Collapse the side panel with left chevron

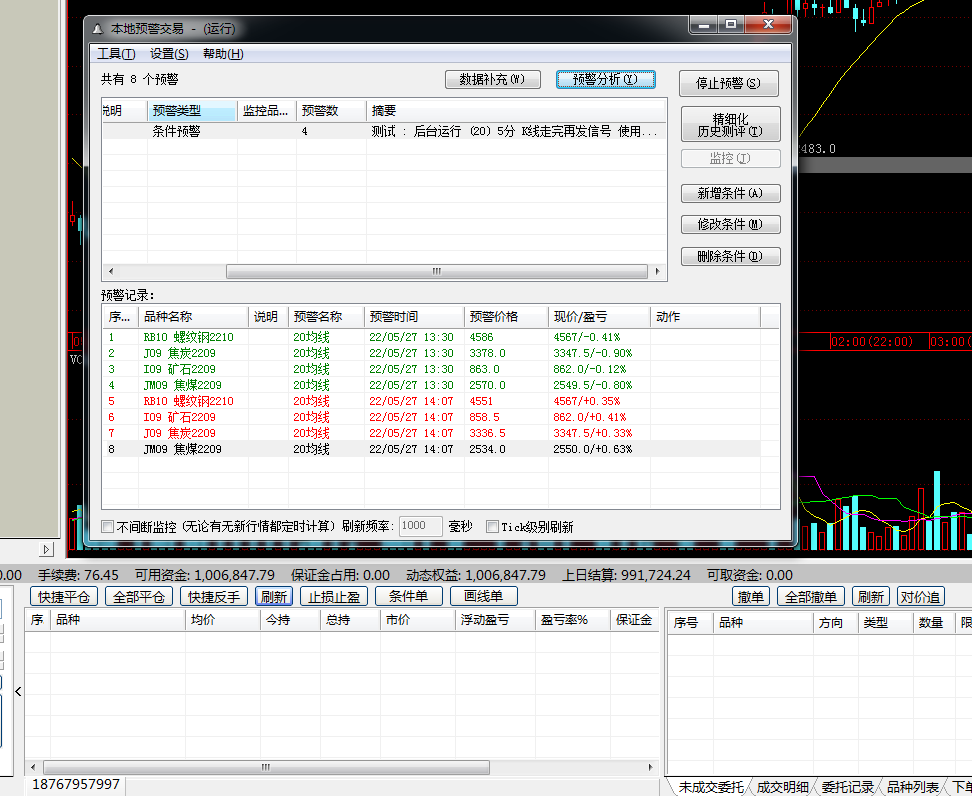point(18,691)
